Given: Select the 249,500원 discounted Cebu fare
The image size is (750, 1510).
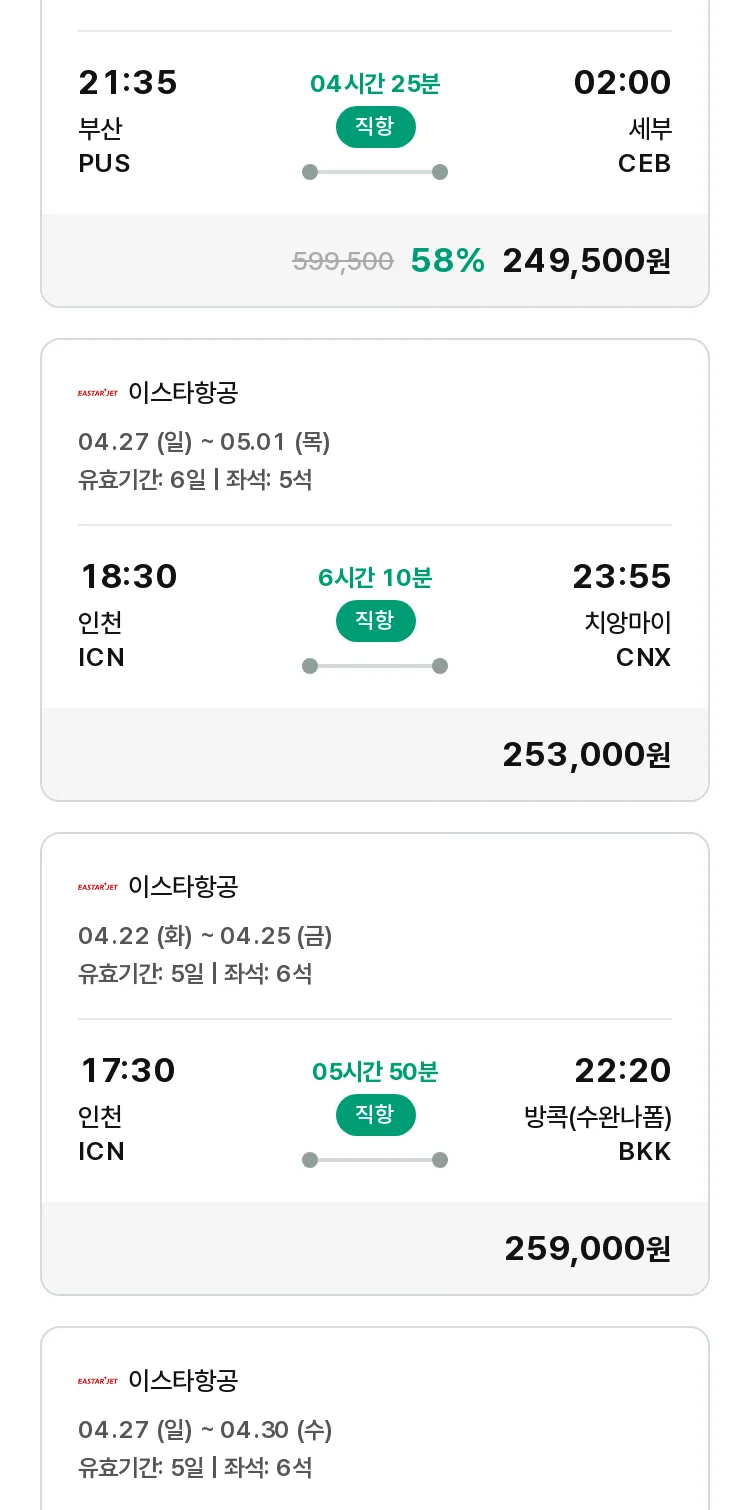Looking at the screenshot, I should click(x=586, y=261).
